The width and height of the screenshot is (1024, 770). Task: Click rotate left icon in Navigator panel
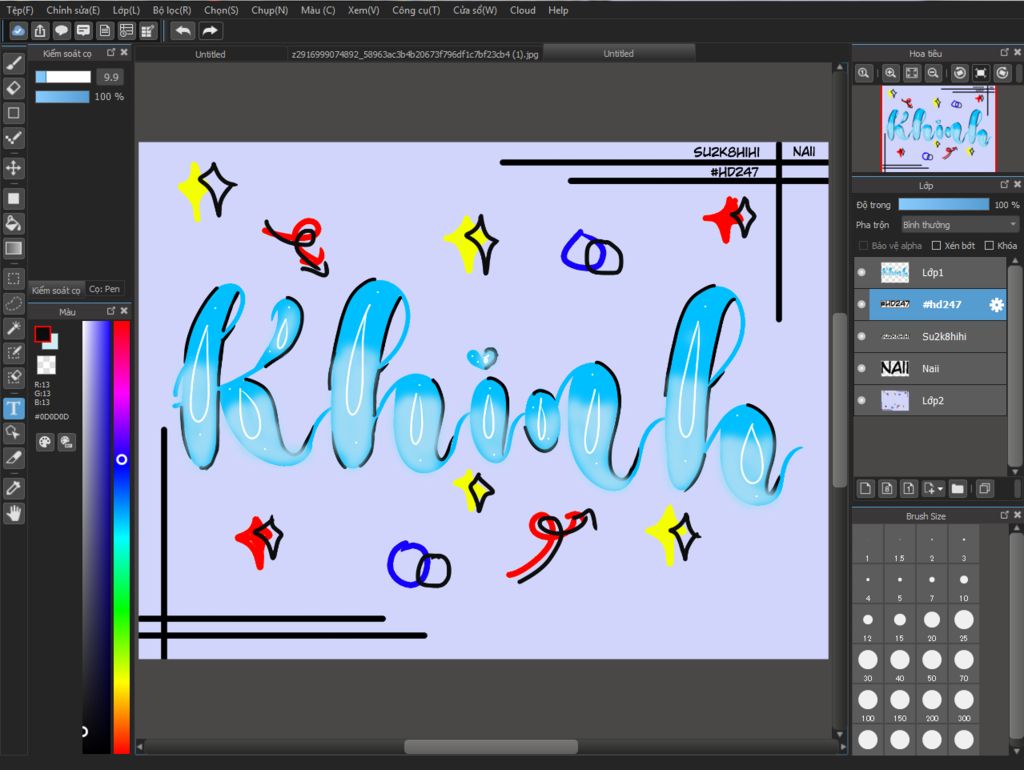pyautogui.click(x=959, y=73)
